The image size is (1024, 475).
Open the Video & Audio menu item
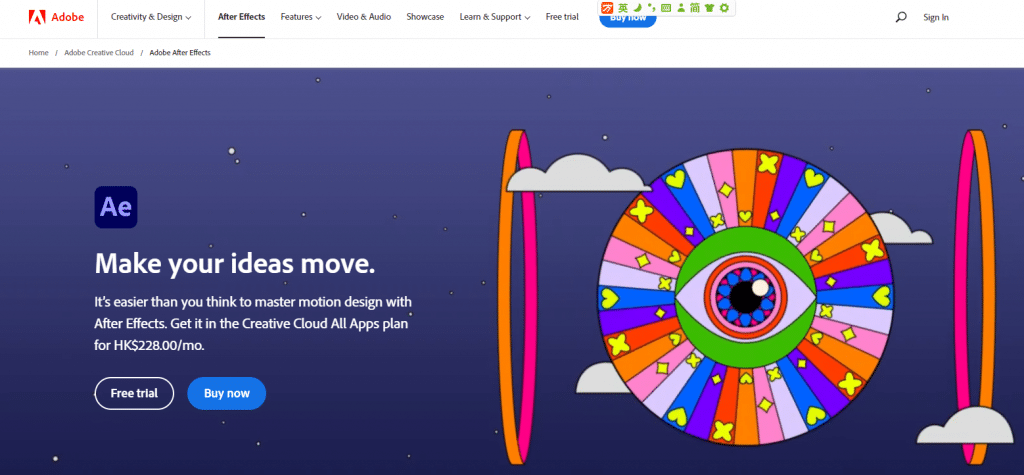364,17
